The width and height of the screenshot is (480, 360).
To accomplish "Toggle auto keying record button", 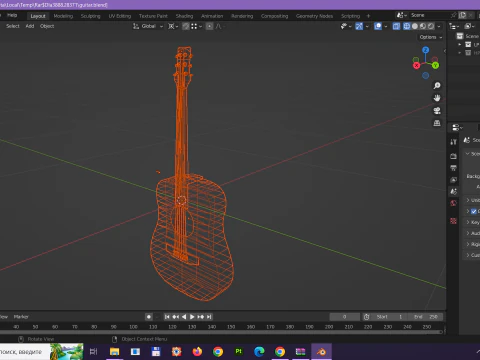I will pos(149,317).
